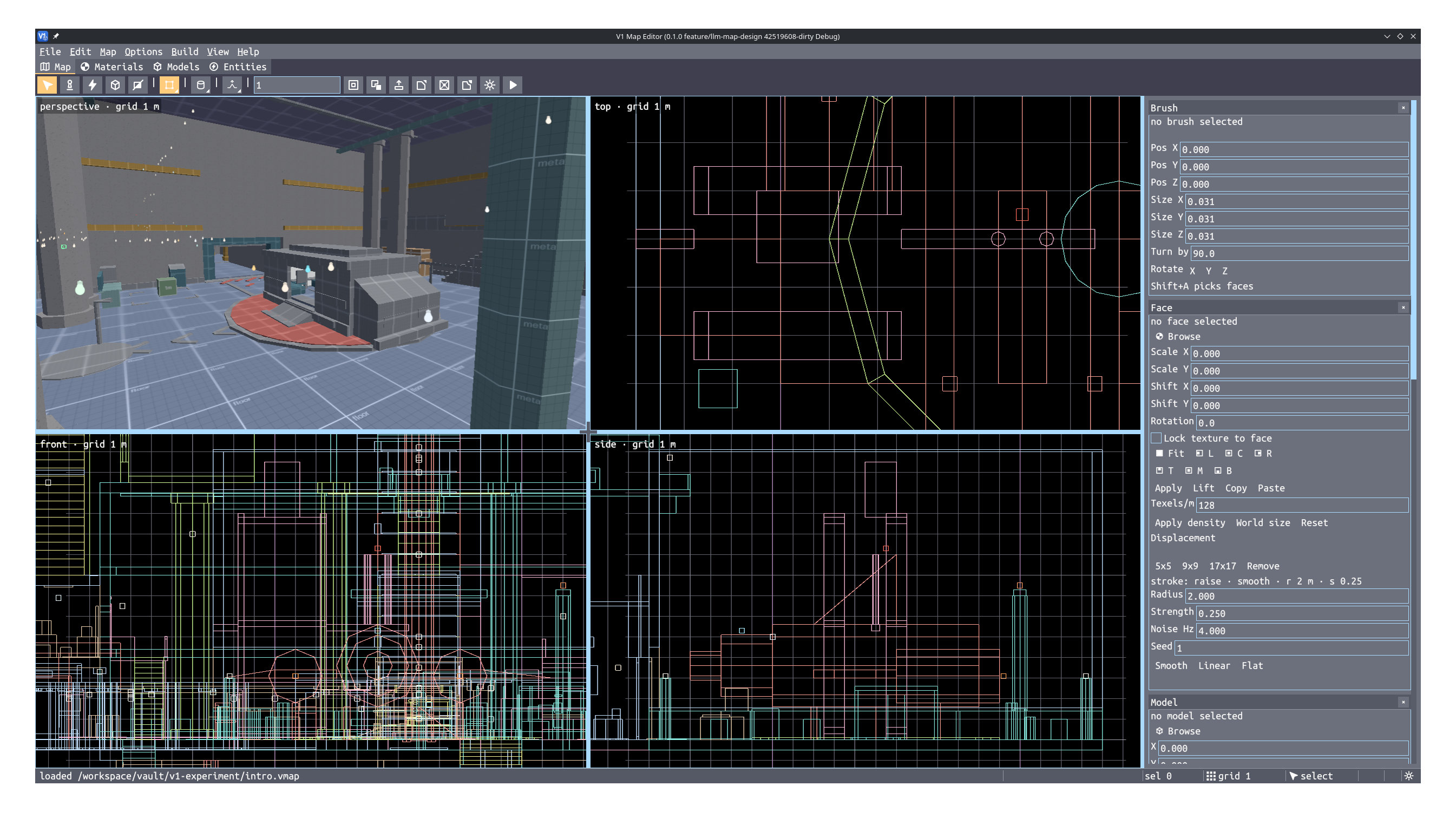Align texture left with L button
The image size is (1456, 825).
click(1204, 453)
